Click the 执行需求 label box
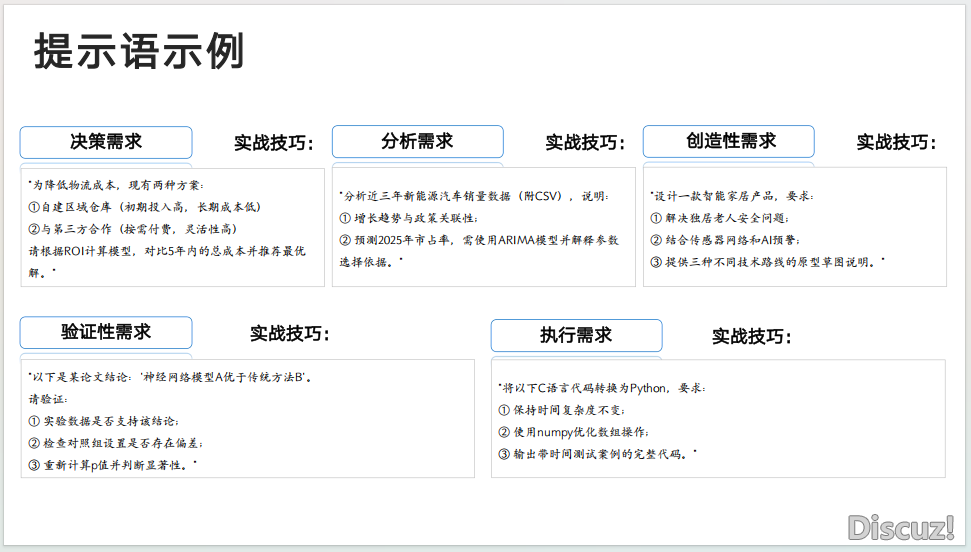The height and width of the screenshot is (552, 971). (x=576, y=335)
